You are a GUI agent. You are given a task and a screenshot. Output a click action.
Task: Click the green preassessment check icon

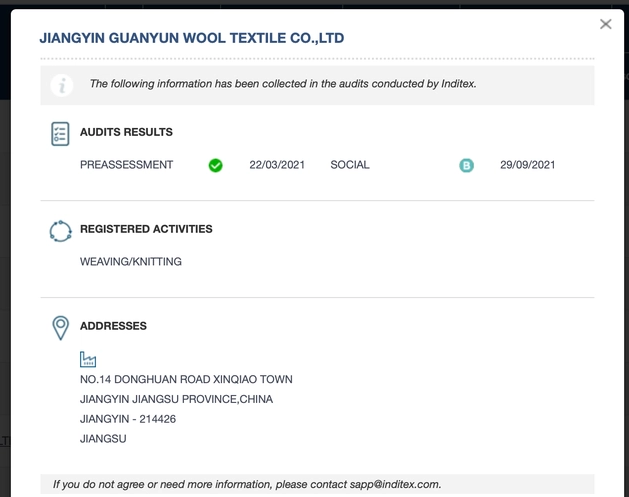(215, 165)
